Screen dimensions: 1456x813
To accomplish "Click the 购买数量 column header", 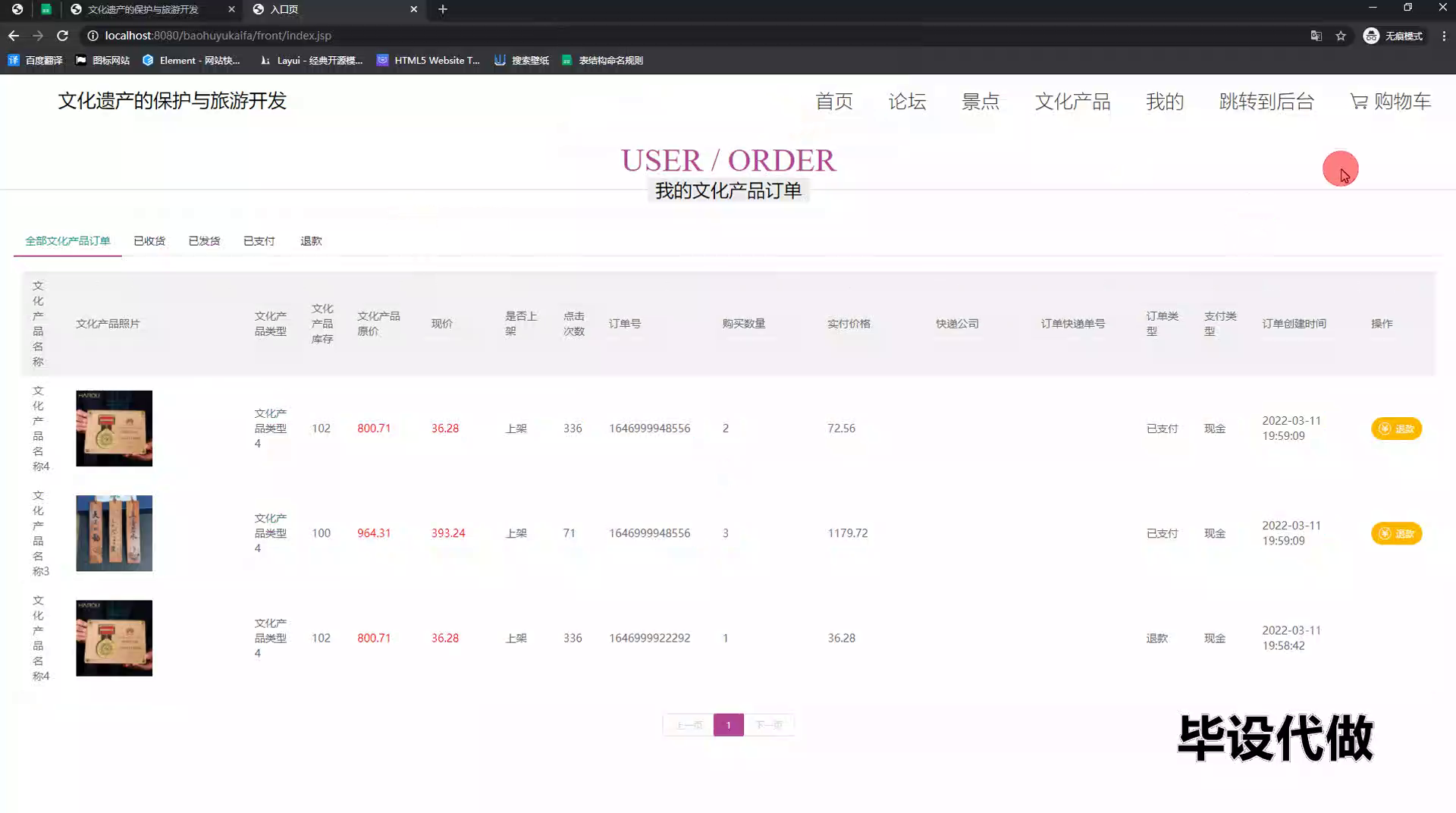I will (x=743, y=324).
